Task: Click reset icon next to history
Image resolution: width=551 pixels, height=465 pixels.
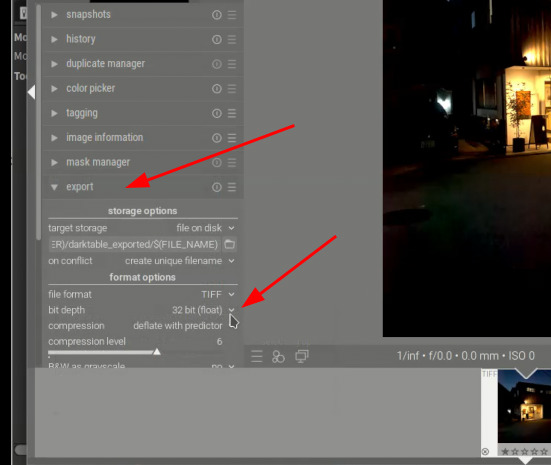Action: click(x=217, y=39)
